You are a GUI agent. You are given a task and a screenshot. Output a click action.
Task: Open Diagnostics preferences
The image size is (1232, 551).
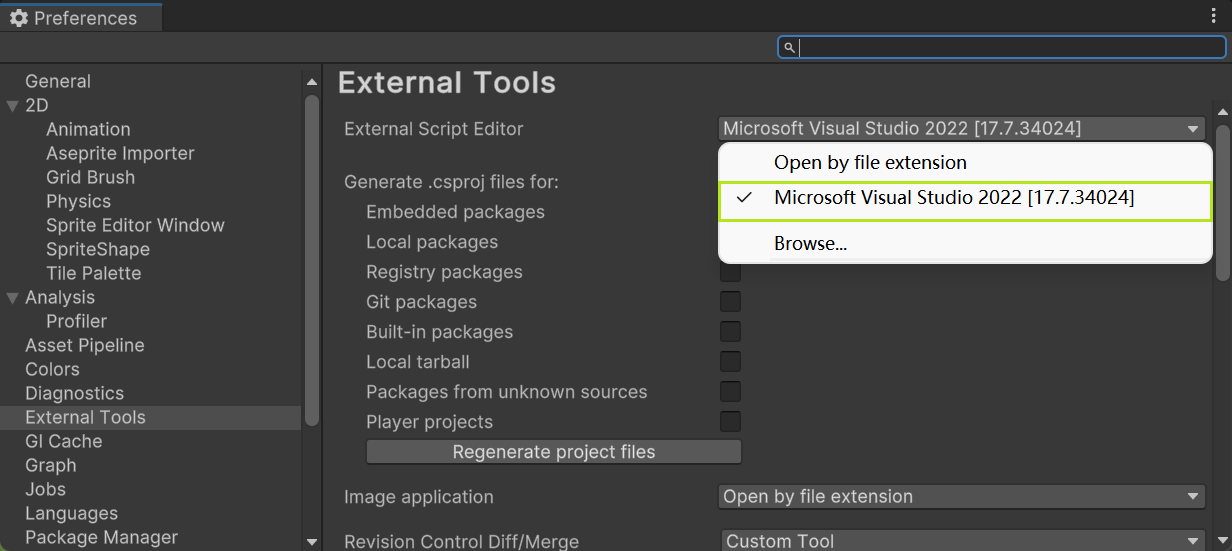coord(75,393)
